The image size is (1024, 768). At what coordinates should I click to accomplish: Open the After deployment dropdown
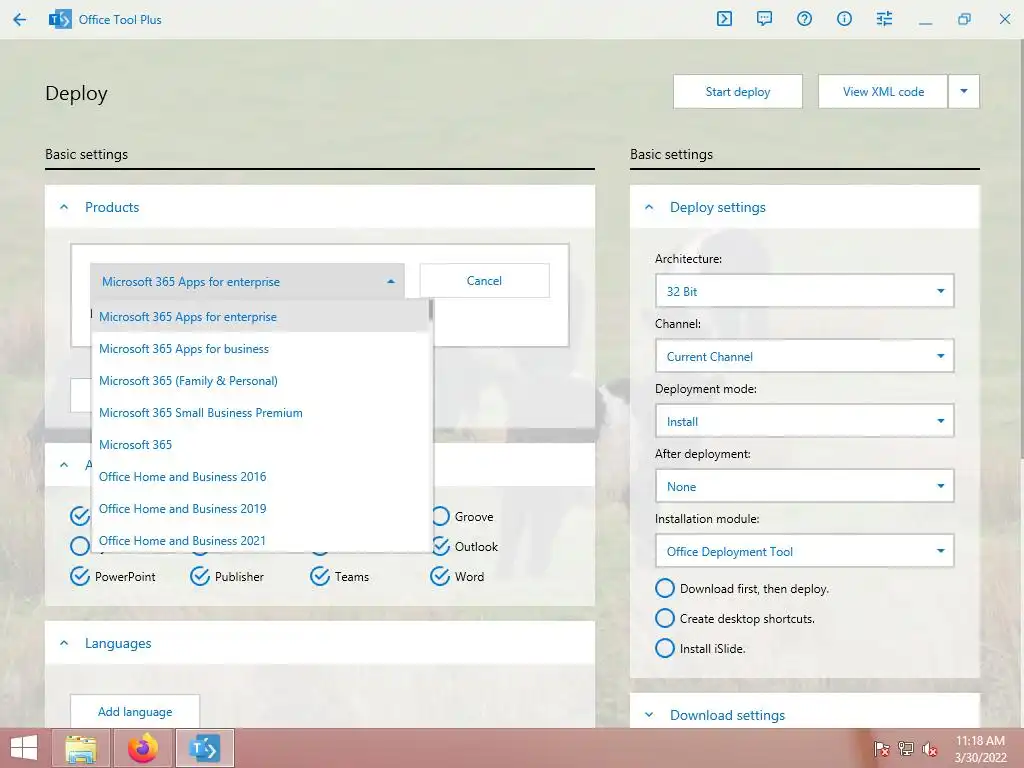coord(805,486)
